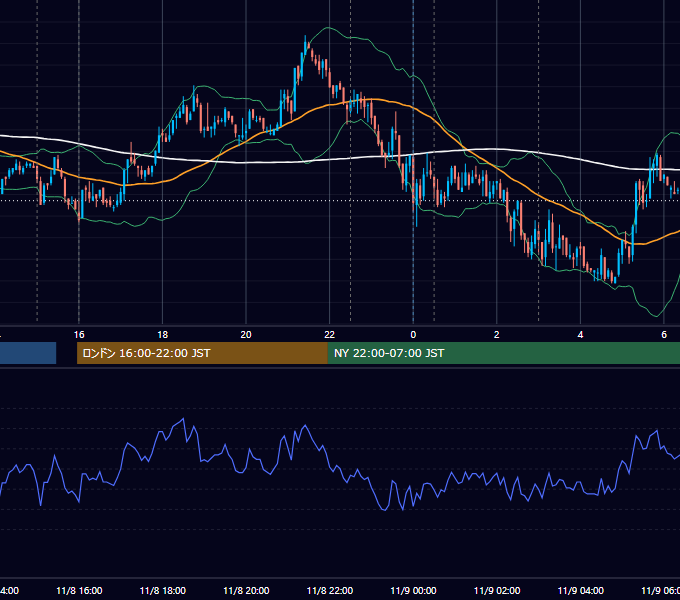This screenshot has width=680, height=600.
Task: Click the hour label 2 on price chart axis
Action: (x=497, y=335)
